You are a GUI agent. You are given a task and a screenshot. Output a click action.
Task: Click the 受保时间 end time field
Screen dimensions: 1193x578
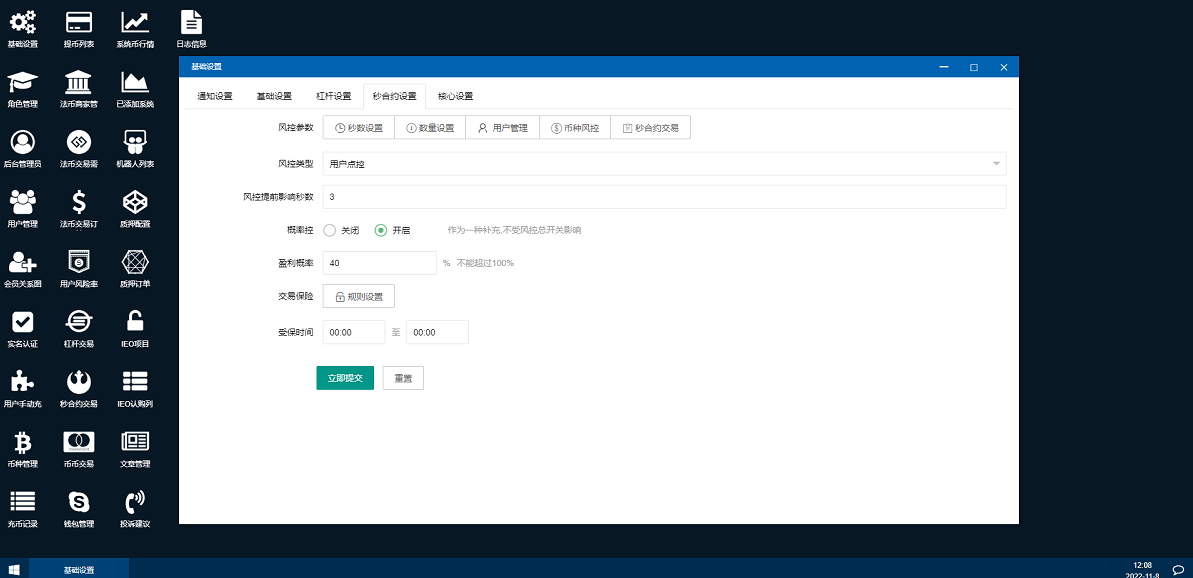click(437, 332)
